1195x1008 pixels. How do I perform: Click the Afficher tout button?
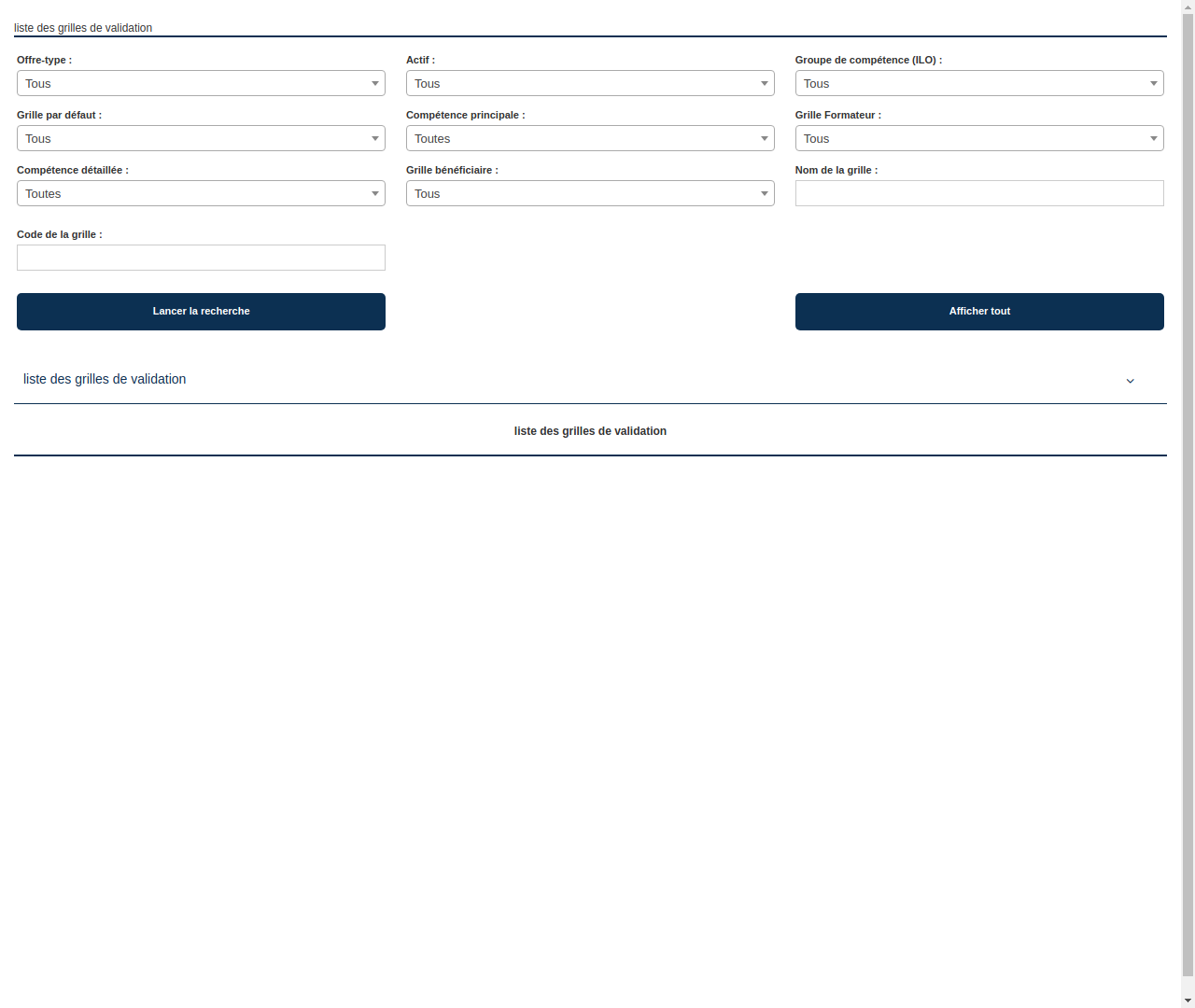click(x=979, y=311)
